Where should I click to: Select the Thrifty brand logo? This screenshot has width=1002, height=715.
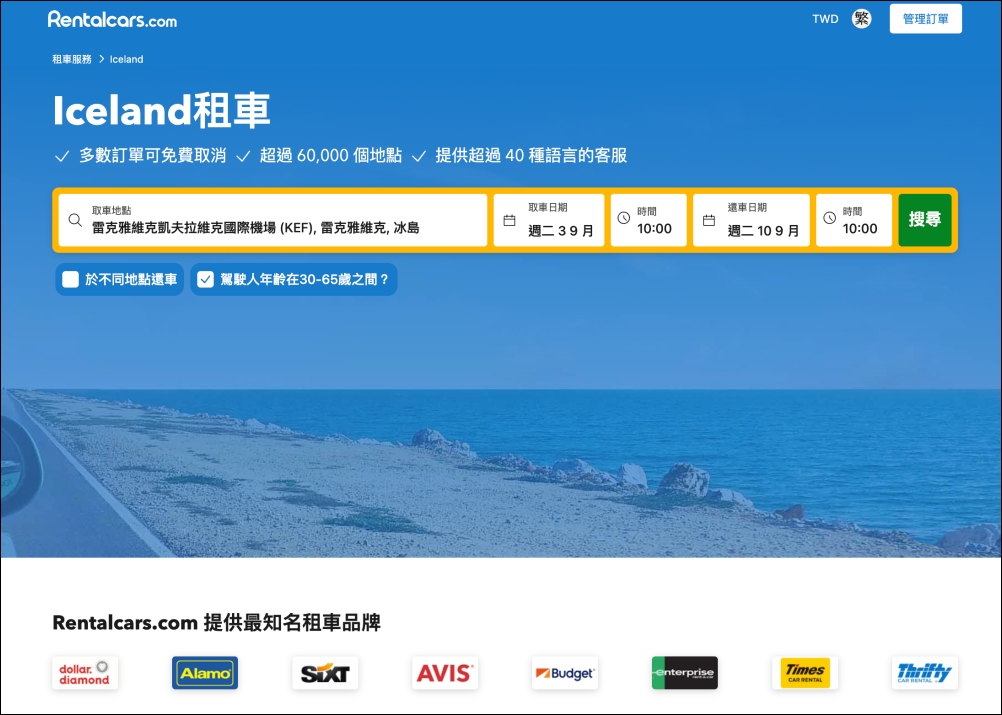[x=925, y=673]
